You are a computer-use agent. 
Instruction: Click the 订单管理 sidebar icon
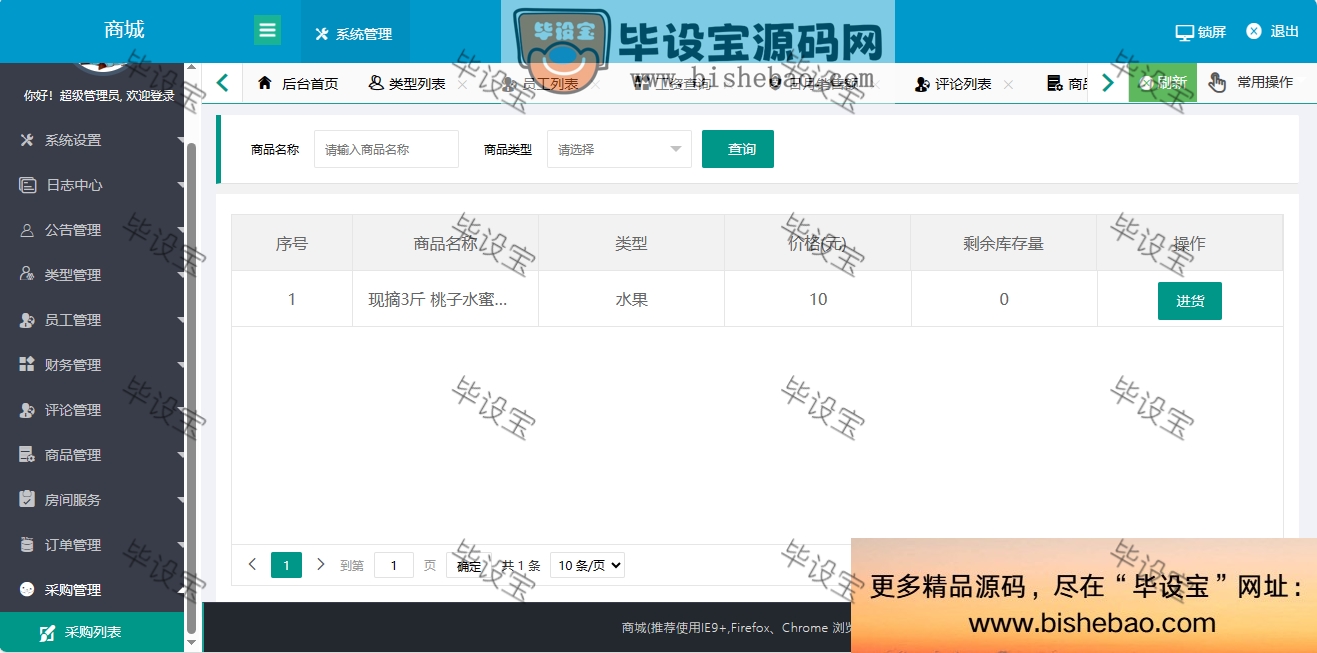[x=27, y=545]
